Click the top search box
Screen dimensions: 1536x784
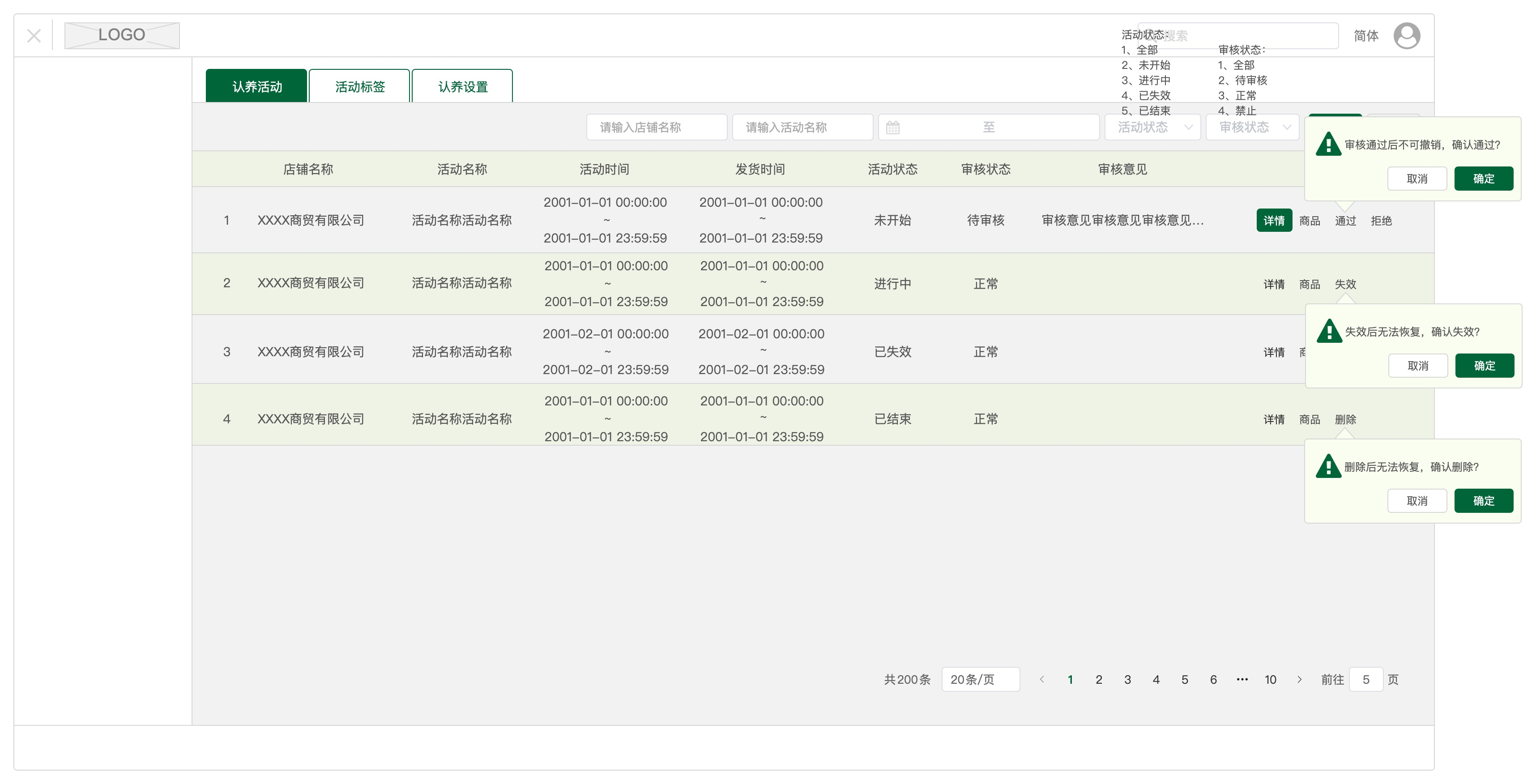tap(1238, 36)
